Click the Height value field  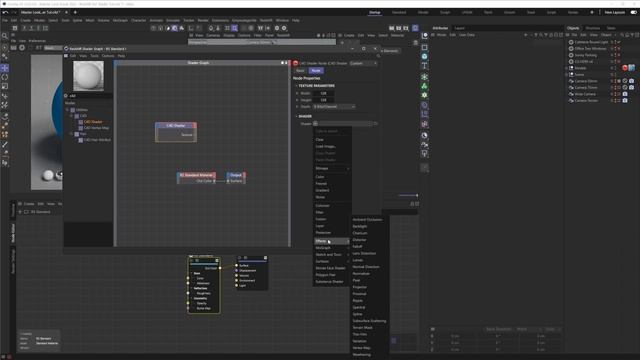tap(324, 100)
